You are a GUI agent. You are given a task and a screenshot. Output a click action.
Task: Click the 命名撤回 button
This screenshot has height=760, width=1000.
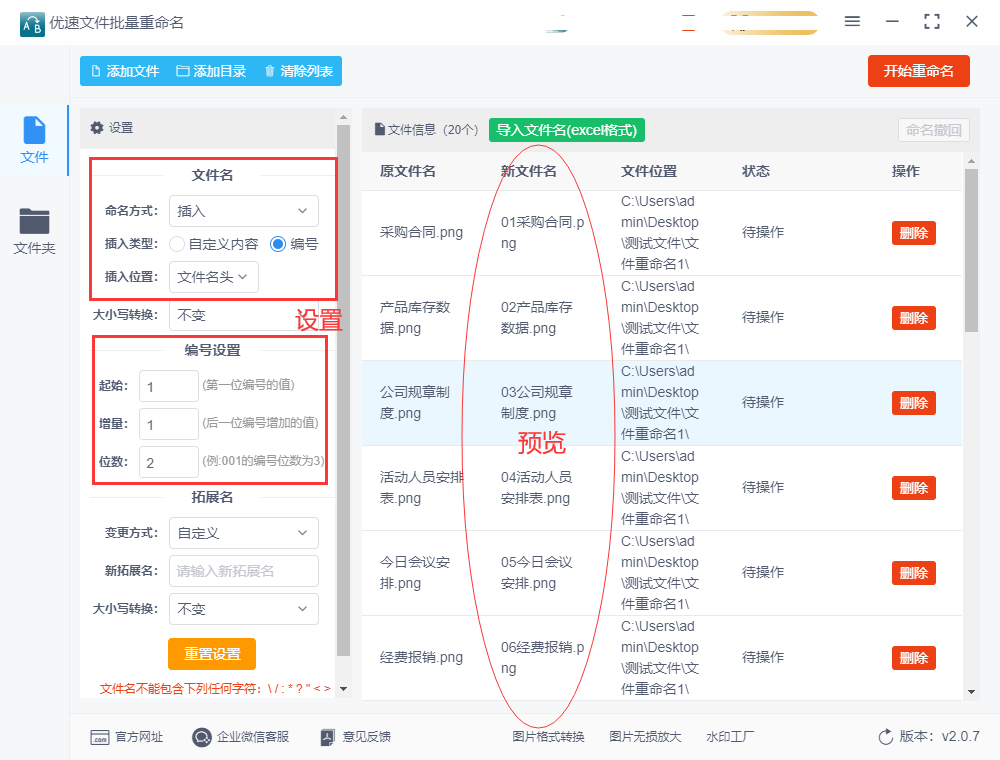(934, 130)
